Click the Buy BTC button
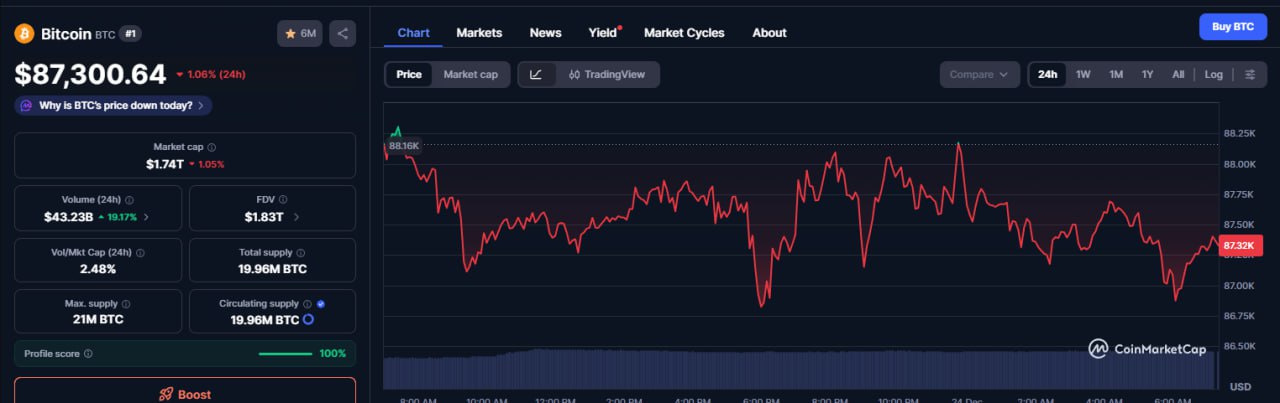This screenshot has width=1280, height=403. click(x=1232, y=27)
